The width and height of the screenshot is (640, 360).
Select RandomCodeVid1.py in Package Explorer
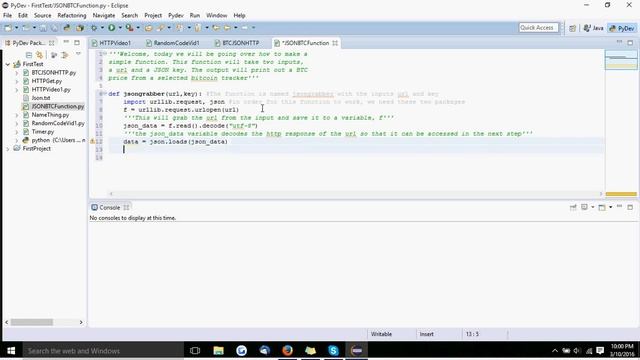pyautogui.click(x=58, y=123)
